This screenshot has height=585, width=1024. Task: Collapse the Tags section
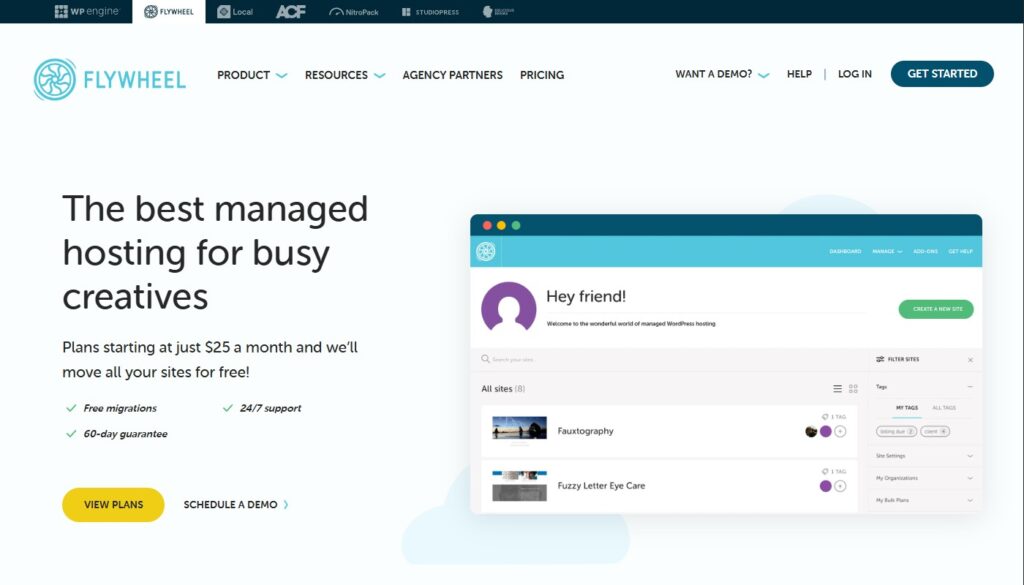(970, 387)
